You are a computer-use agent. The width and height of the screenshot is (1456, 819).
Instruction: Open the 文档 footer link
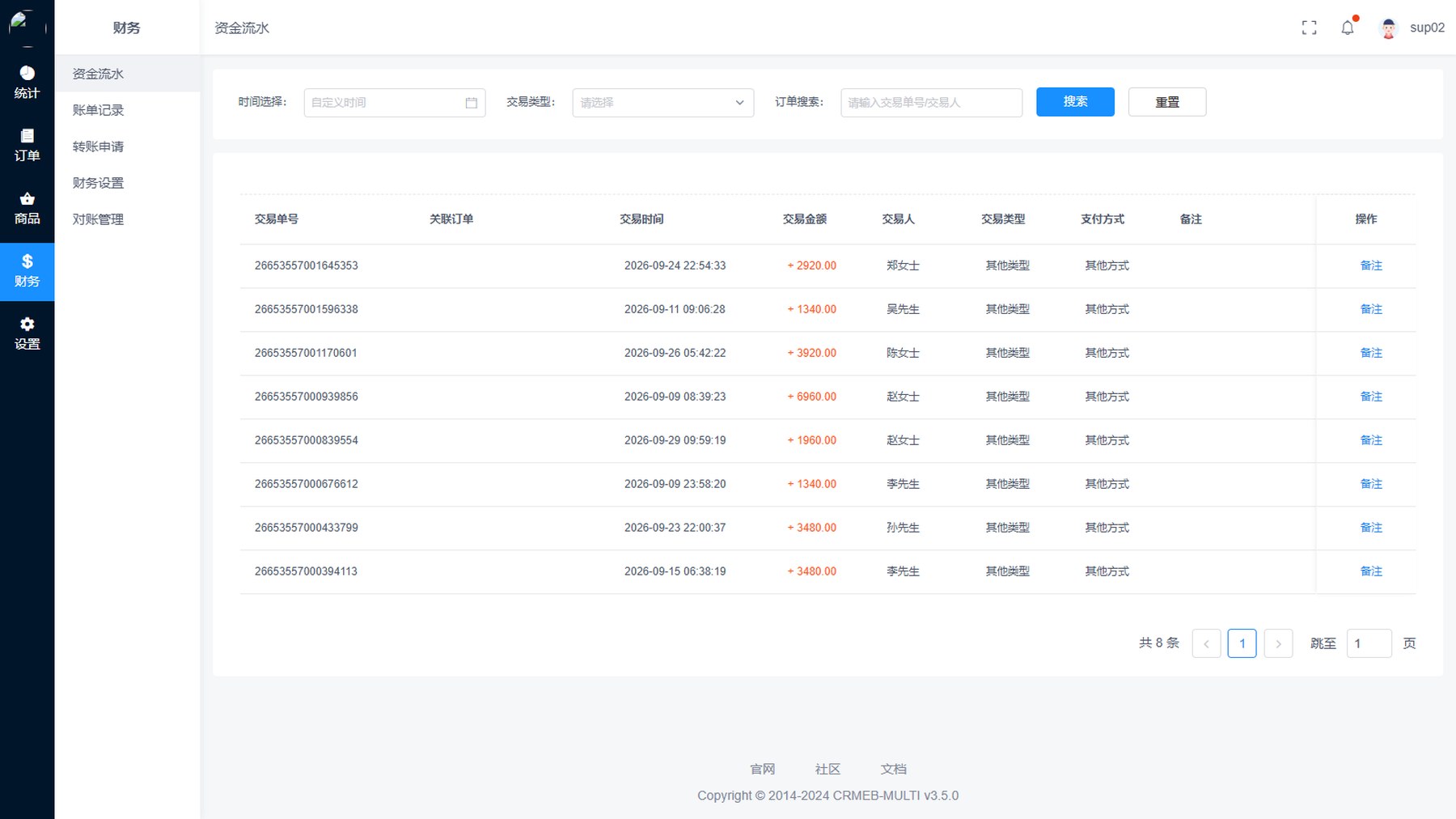point(893,769)
